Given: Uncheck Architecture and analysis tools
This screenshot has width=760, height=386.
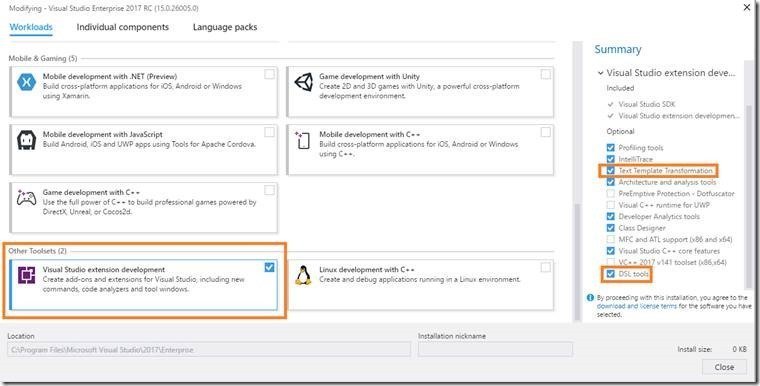Looking at the screenshot, I should click(611, 182).
